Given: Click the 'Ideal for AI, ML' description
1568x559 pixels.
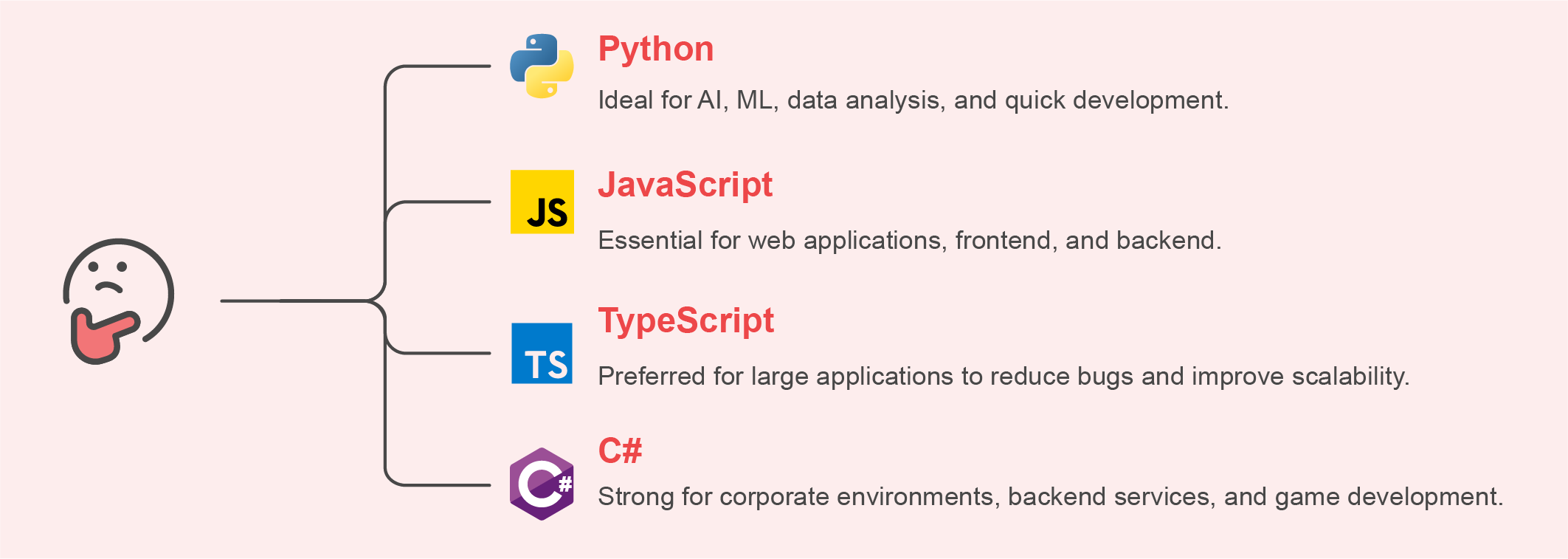Looking at the screenshot, I should [913, 100].
